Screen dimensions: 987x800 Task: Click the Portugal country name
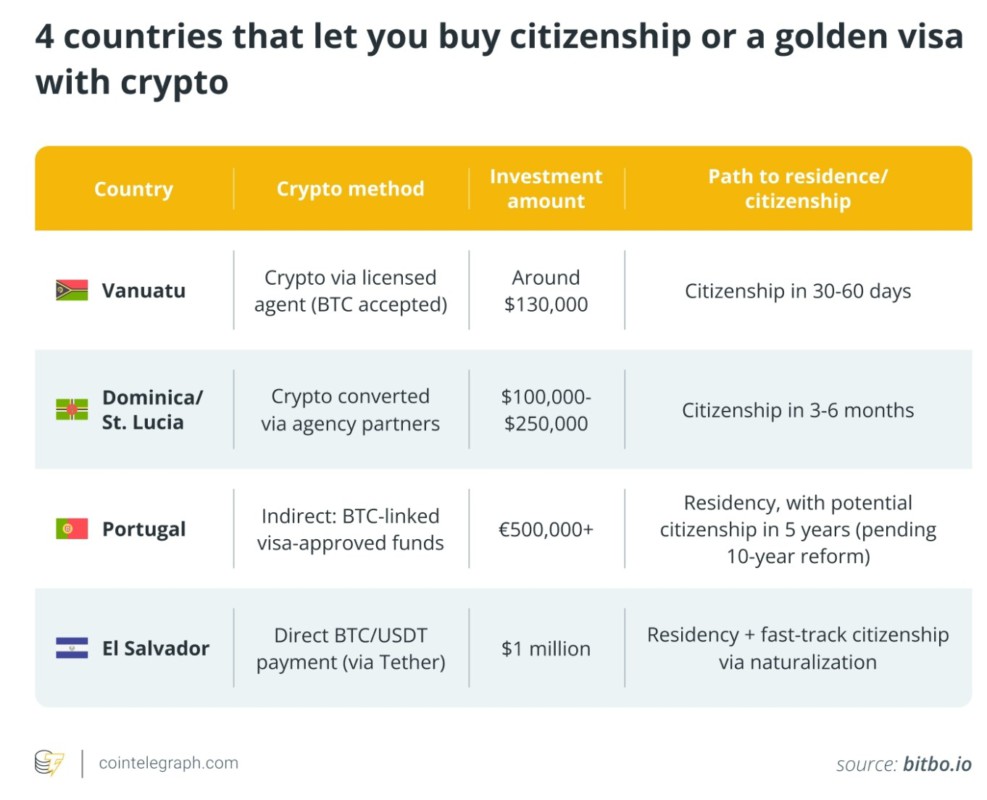(143, 529)
